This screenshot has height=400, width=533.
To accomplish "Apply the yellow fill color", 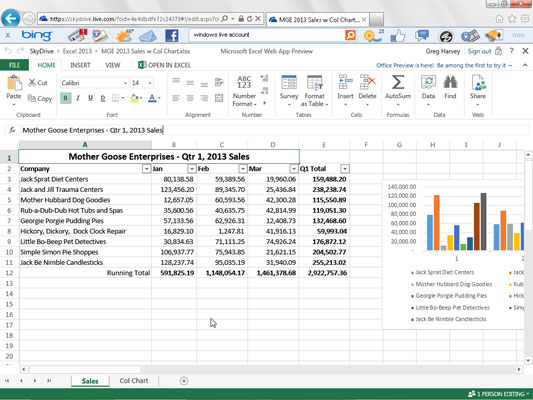I will coord(134,98).
